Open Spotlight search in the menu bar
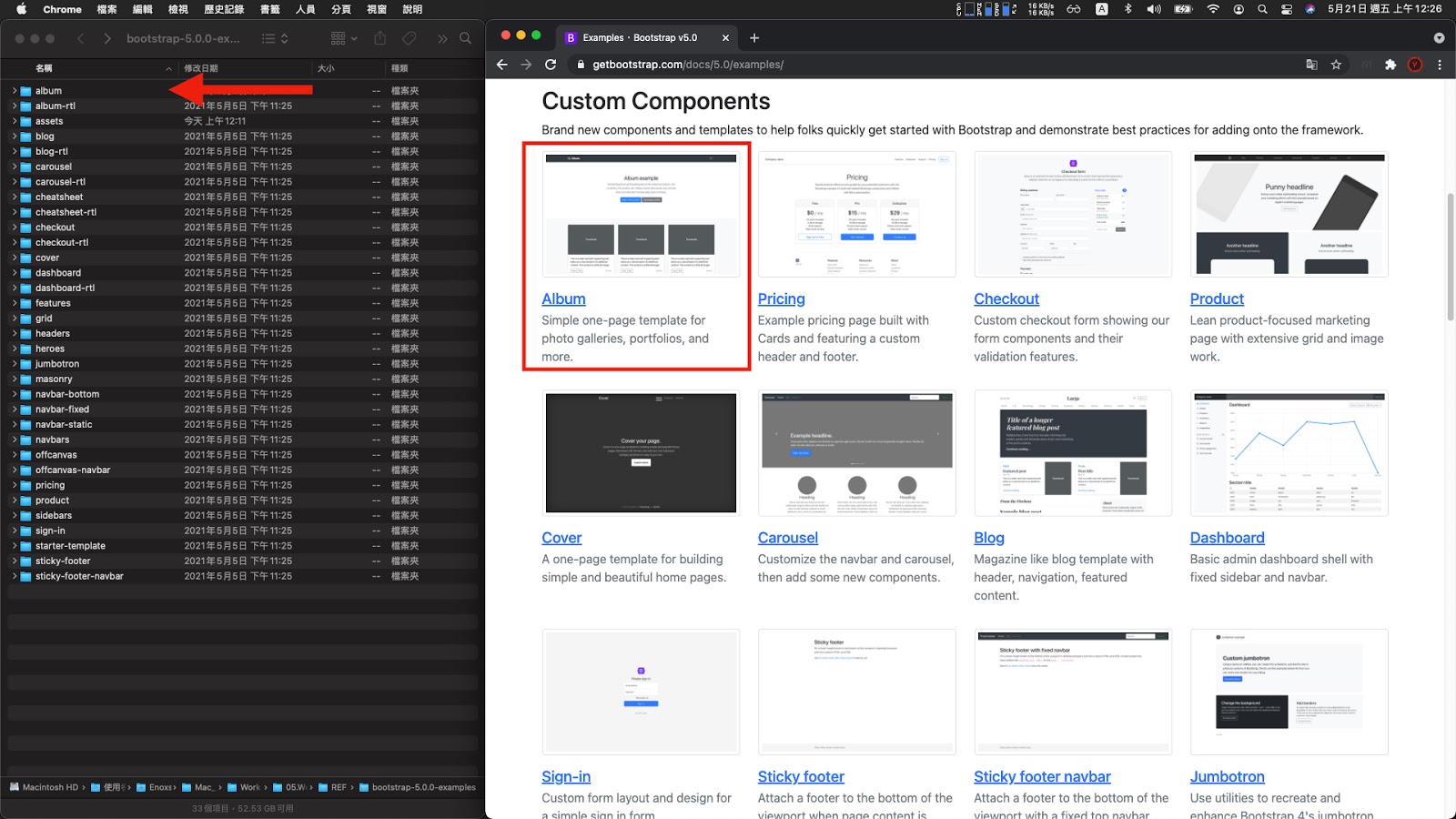 point(1262,9)
